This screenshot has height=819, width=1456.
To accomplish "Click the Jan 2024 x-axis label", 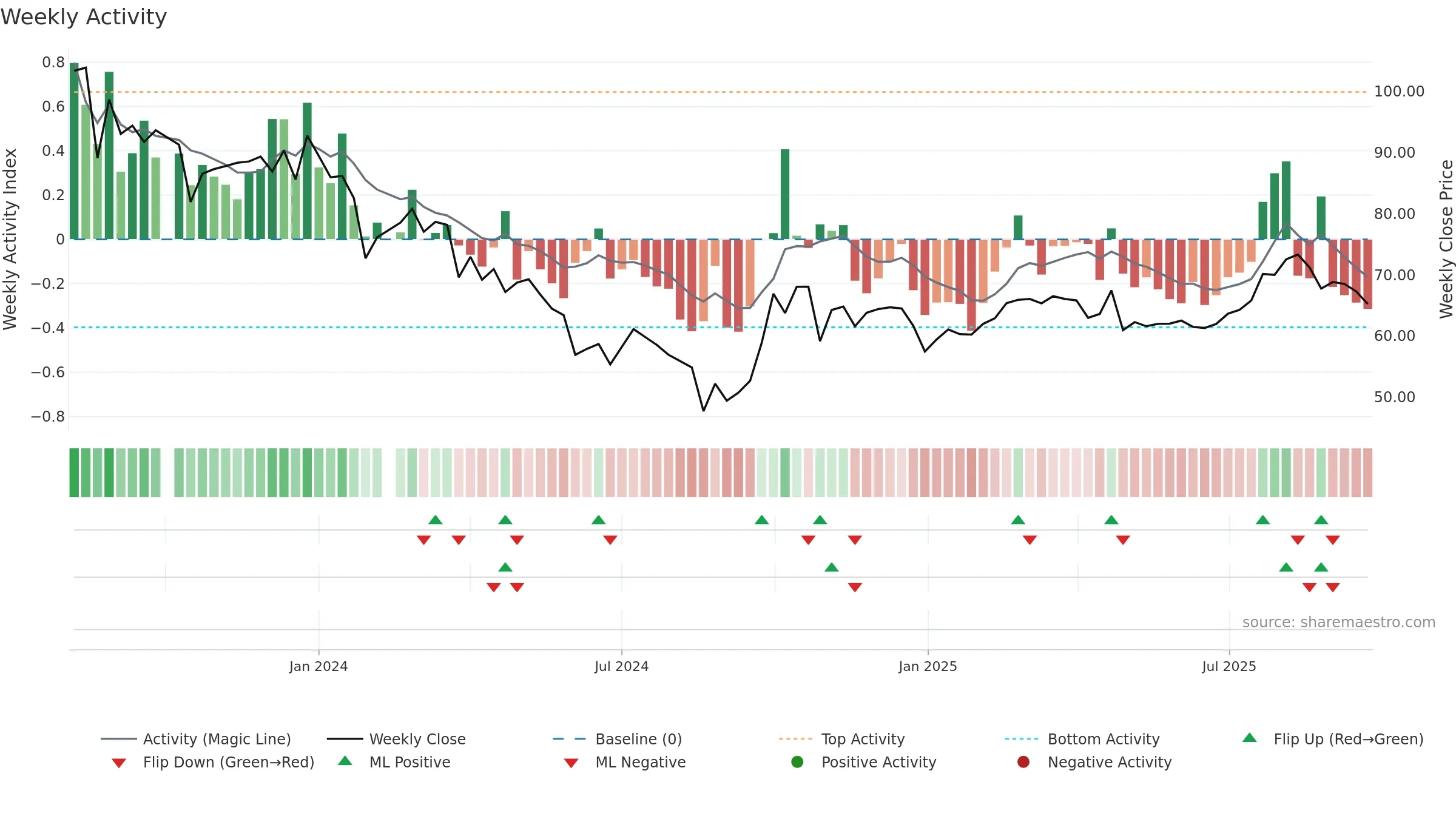I will [x=318, y=666].
